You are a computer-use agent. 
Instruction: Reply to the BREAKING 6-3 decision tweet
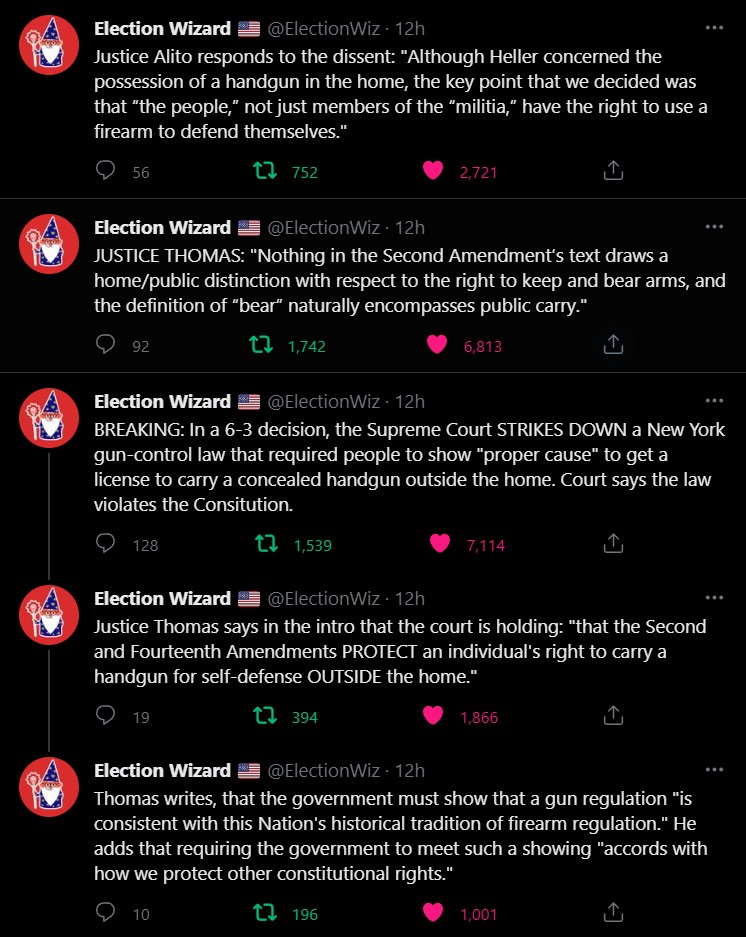tap(106, 544)
